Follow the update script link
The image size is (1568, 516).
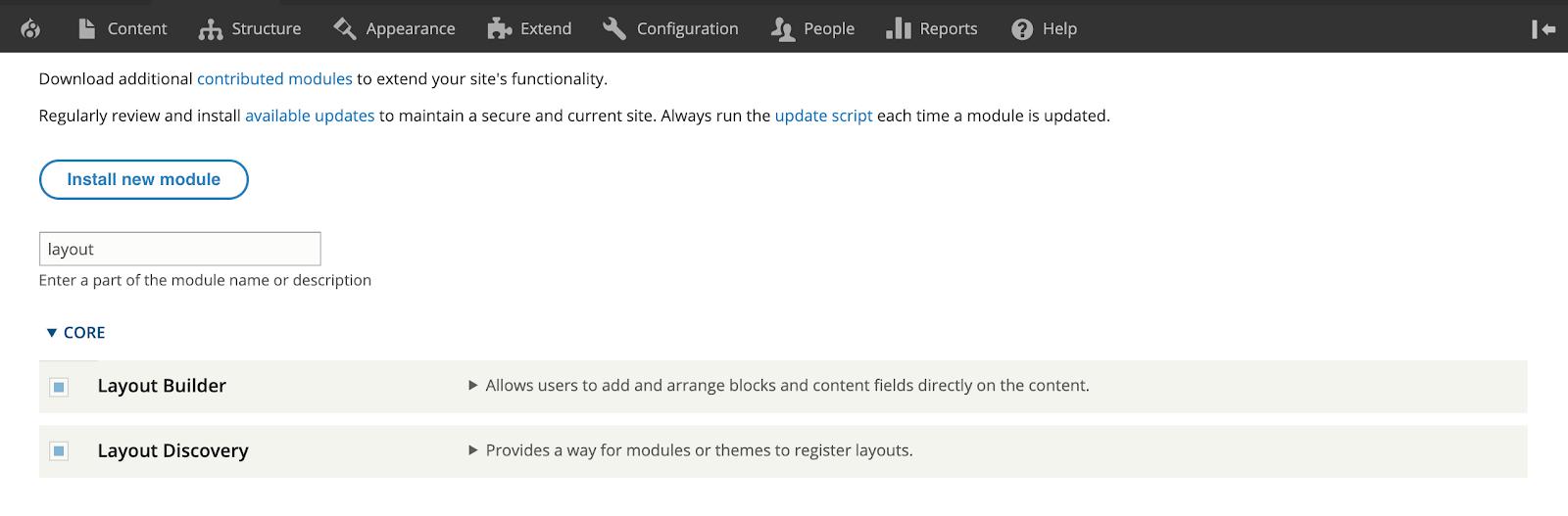[x=823, y=116]
